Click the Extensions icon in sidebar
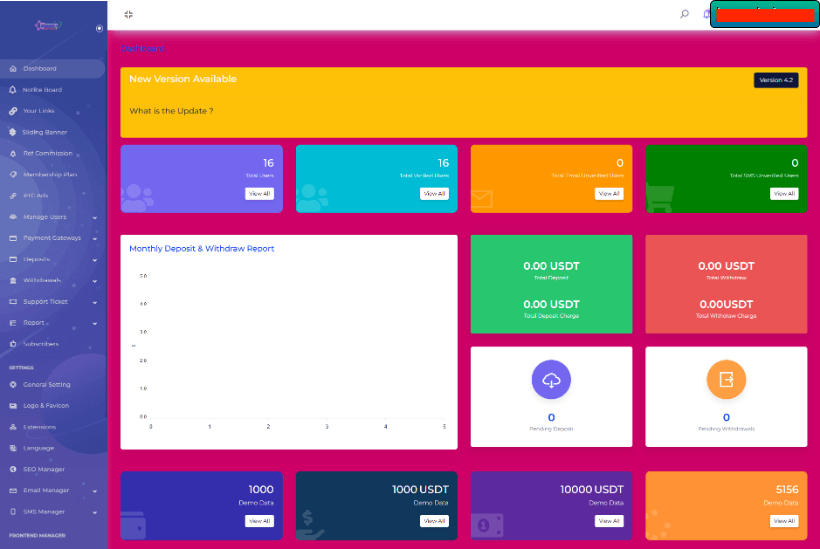 12,427
